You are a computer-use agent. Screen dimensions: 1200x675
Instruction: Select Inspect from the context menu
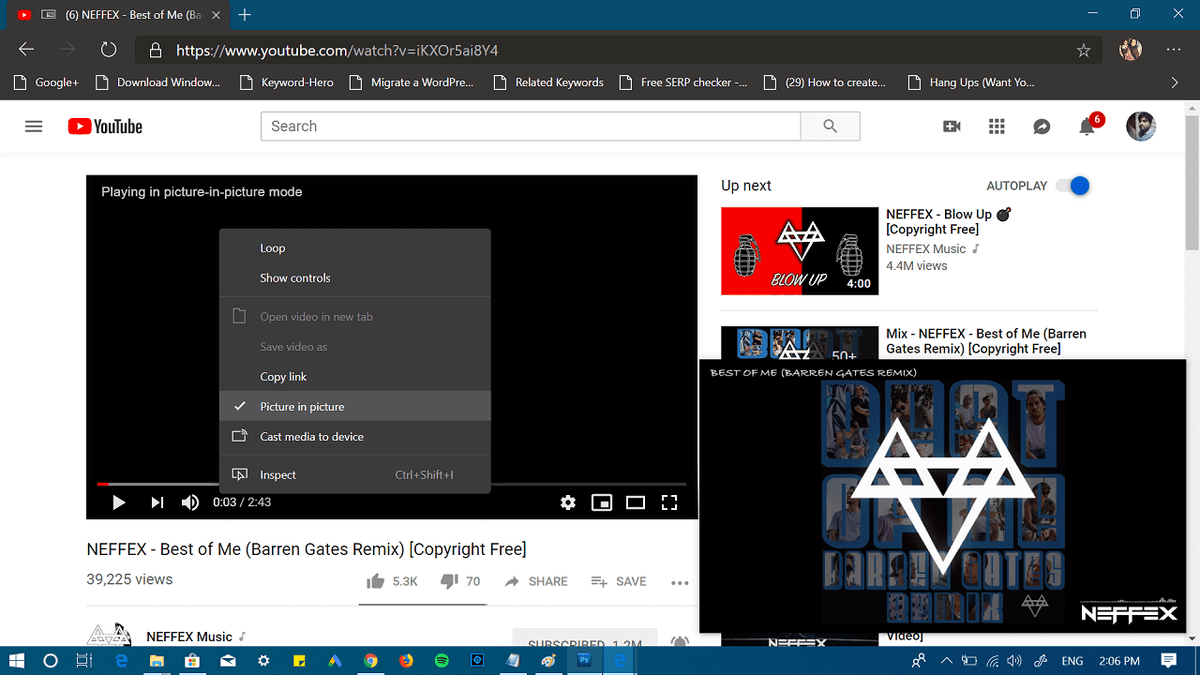pos(279,474)
